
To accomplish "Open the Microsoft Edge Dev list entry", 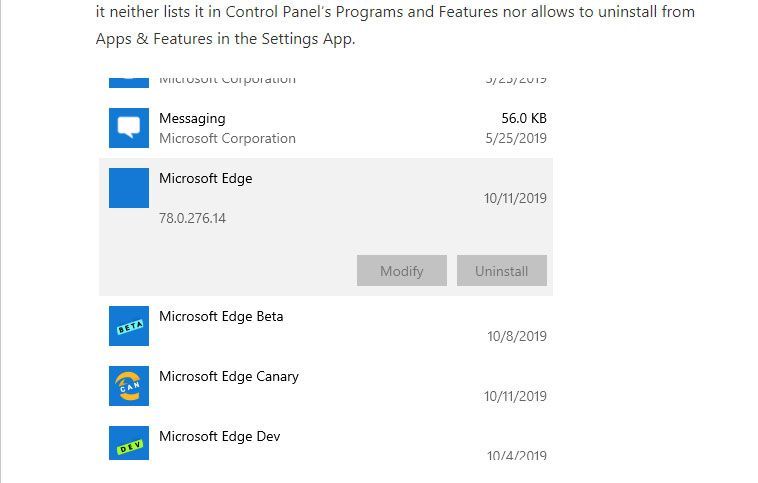I will coord(326,443).
